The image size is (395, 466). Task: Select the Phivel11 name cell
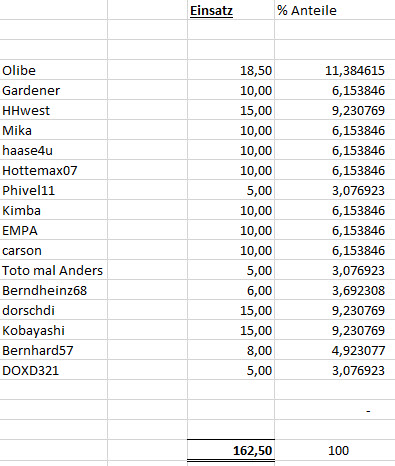click(x=54, y=190)
